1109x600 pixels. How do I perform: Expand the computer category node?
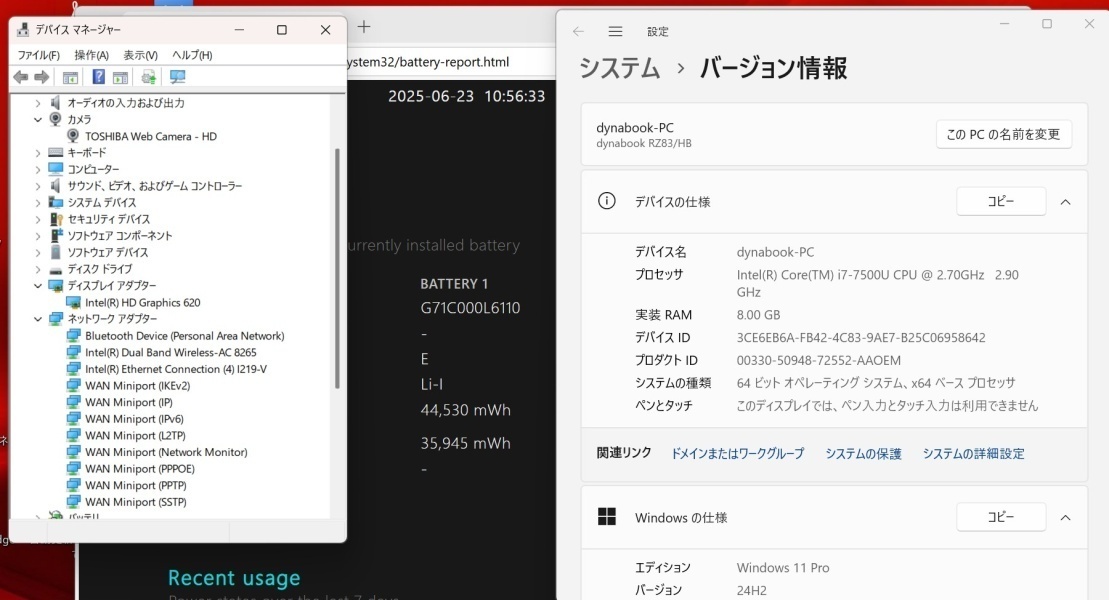click(x=38, y=169)
